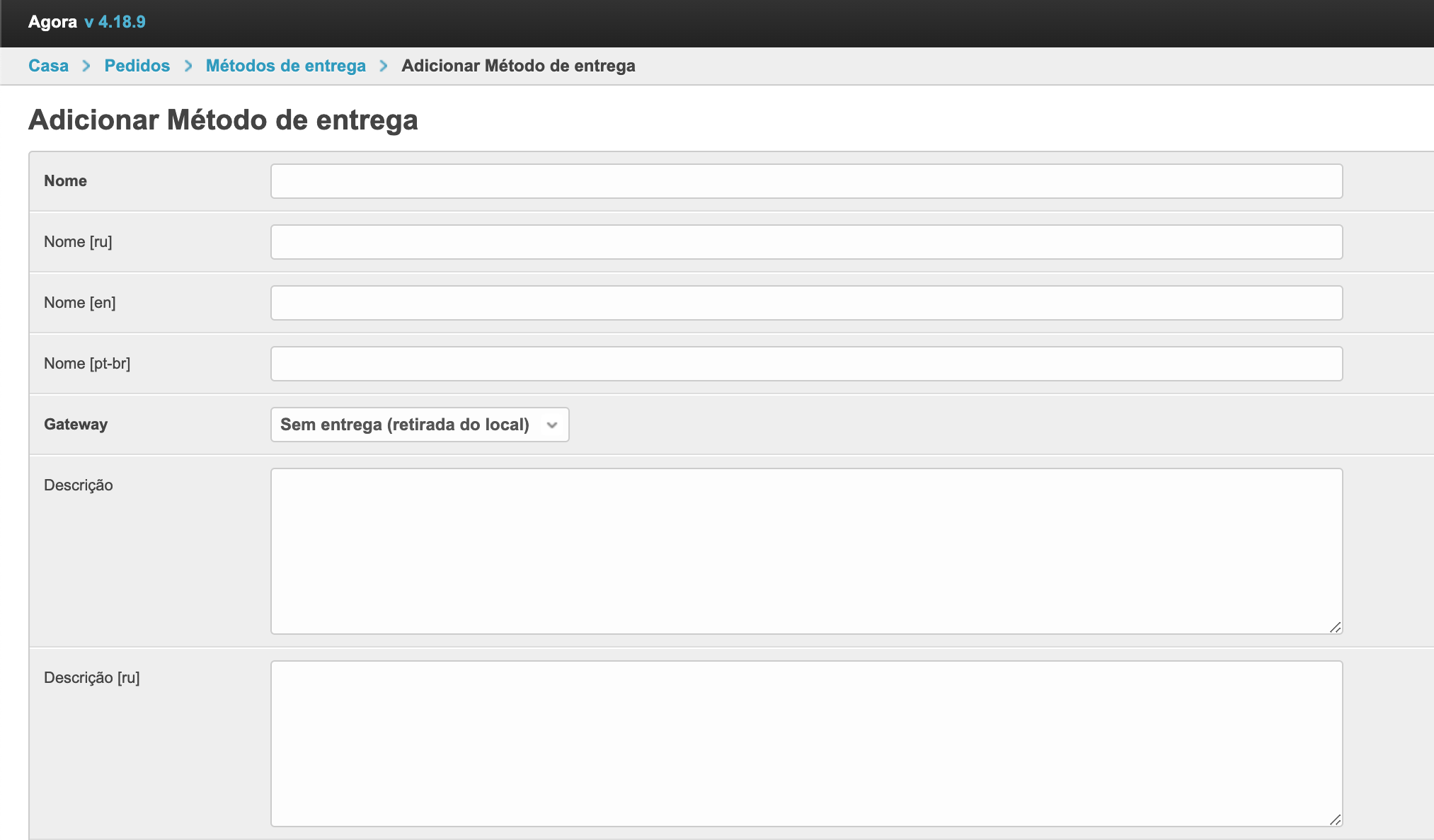Click chevron after Métodos de entrega
This screenshot has height=840, width=1434.
click(x=384, y=66)
